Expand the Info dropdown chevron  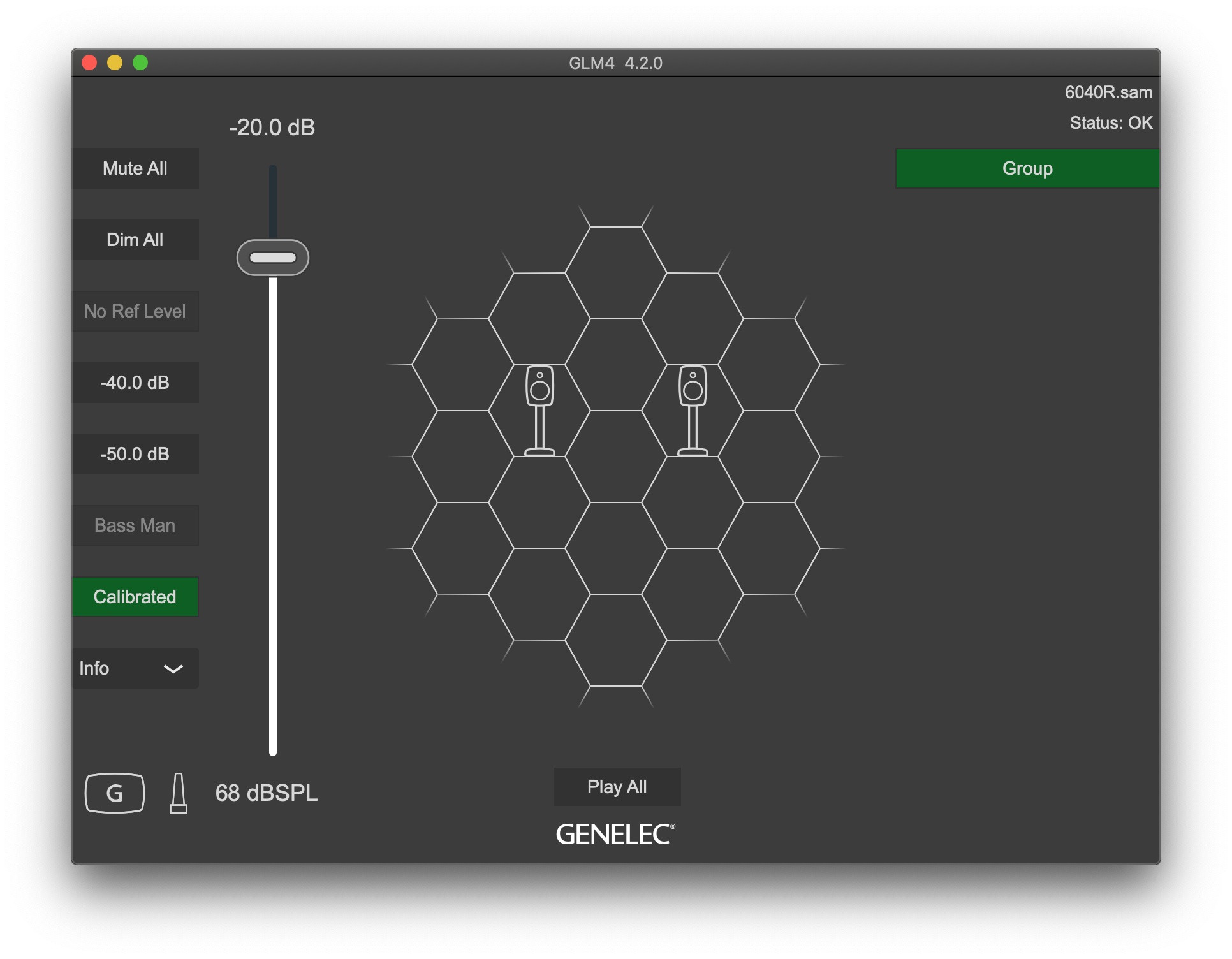[x=173, y=669]
